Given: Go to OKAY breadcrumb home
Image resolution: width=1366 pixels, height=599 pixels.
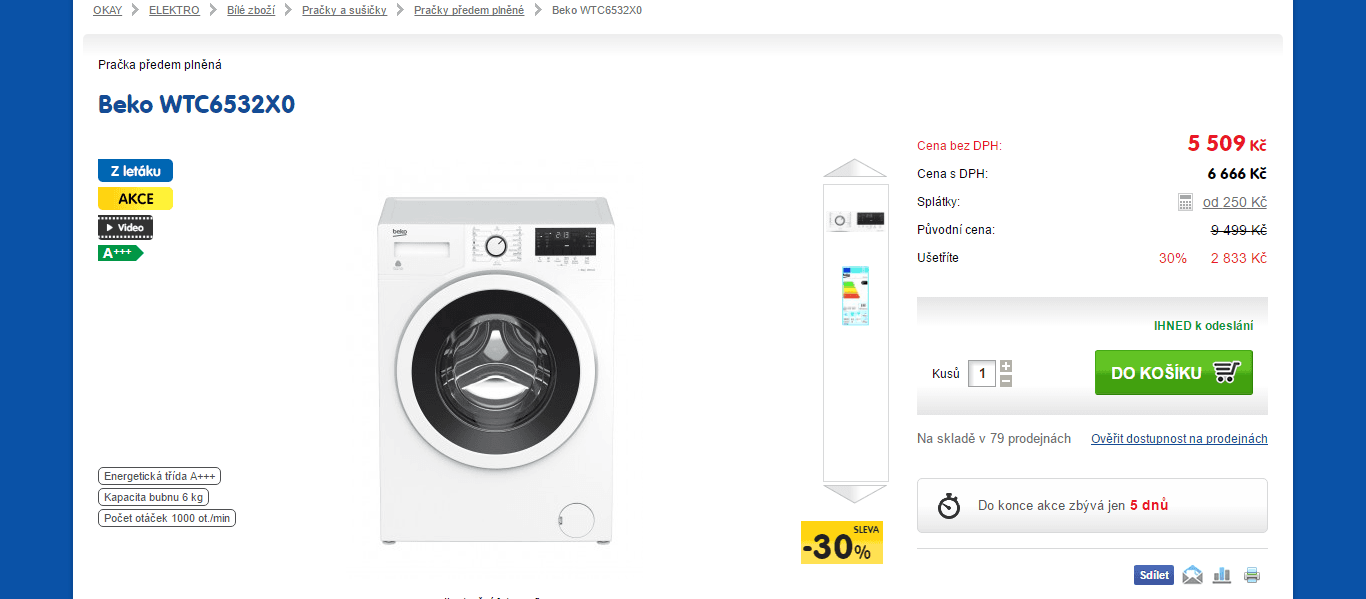Looking at the screenshot, I should (107, 10).
